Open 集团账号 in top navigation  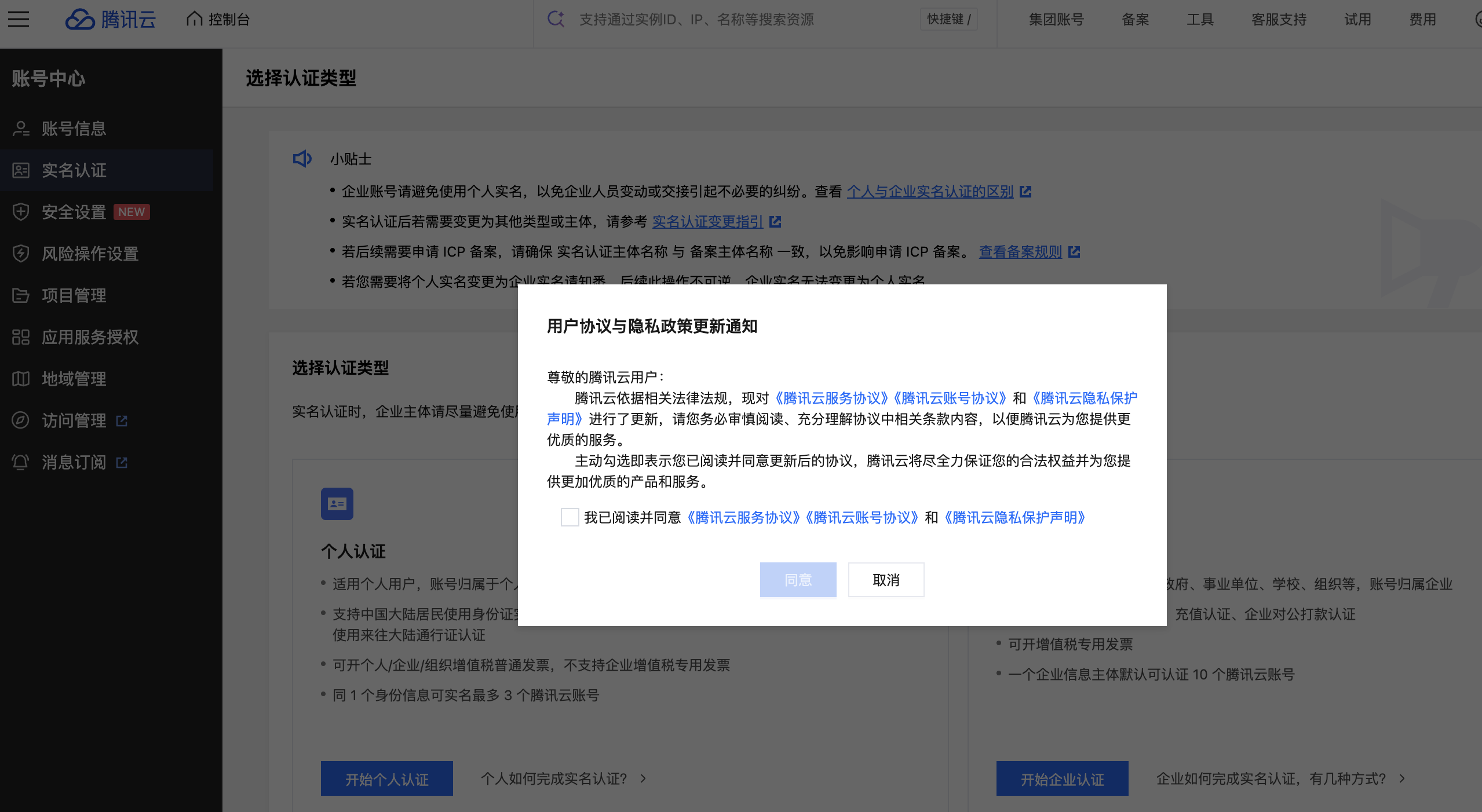tap(1056, 20)
